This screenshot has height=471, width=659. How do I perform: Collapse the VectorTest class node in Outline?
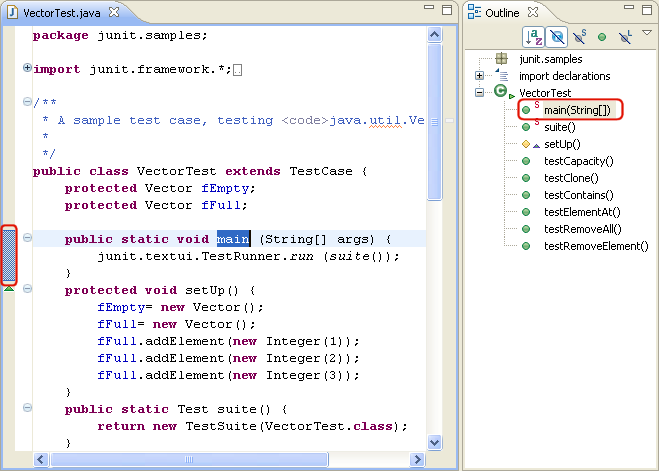tap(480, 92)
